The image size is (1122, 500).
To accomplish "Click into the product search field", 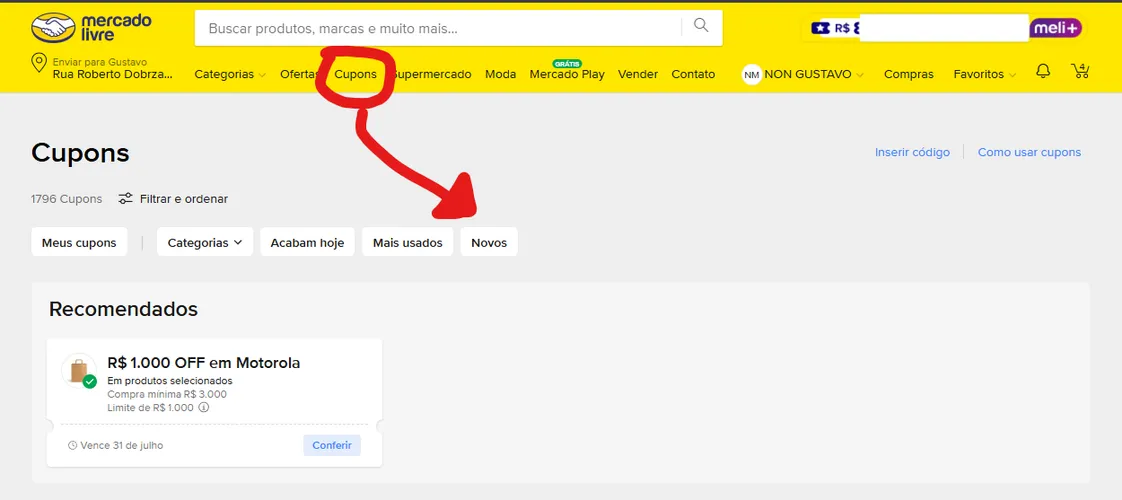I will (x=440, y=29).
